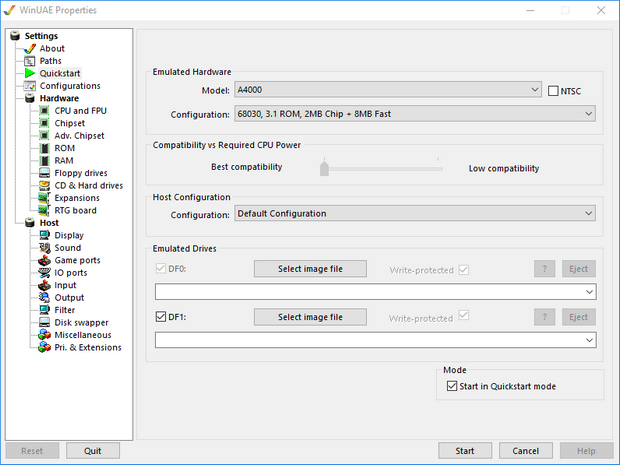Click the Game ports joystick icon
The width and height of the screenshot is (620, 465).
[x=44, y=260]
